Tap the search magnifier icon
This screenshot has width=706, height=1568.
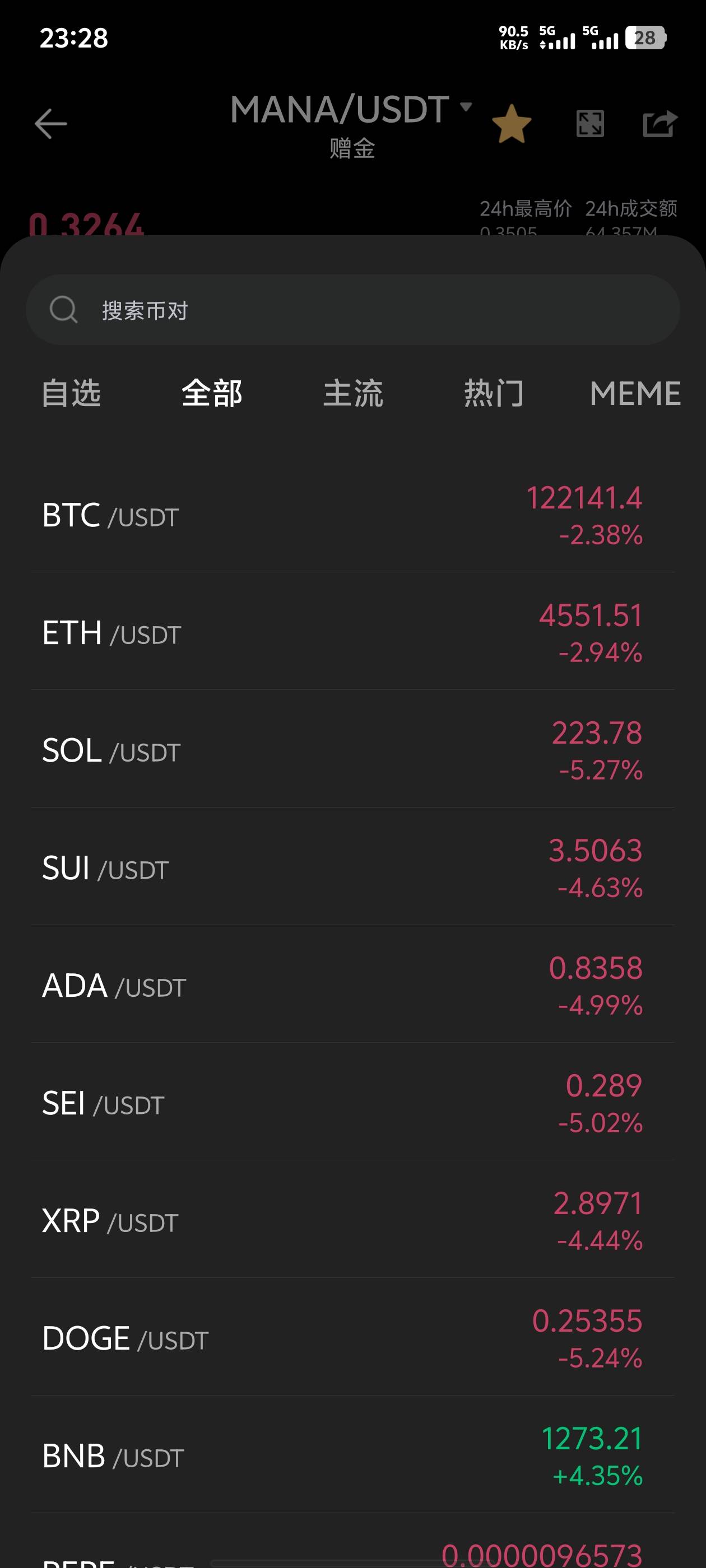coord(63,309)
